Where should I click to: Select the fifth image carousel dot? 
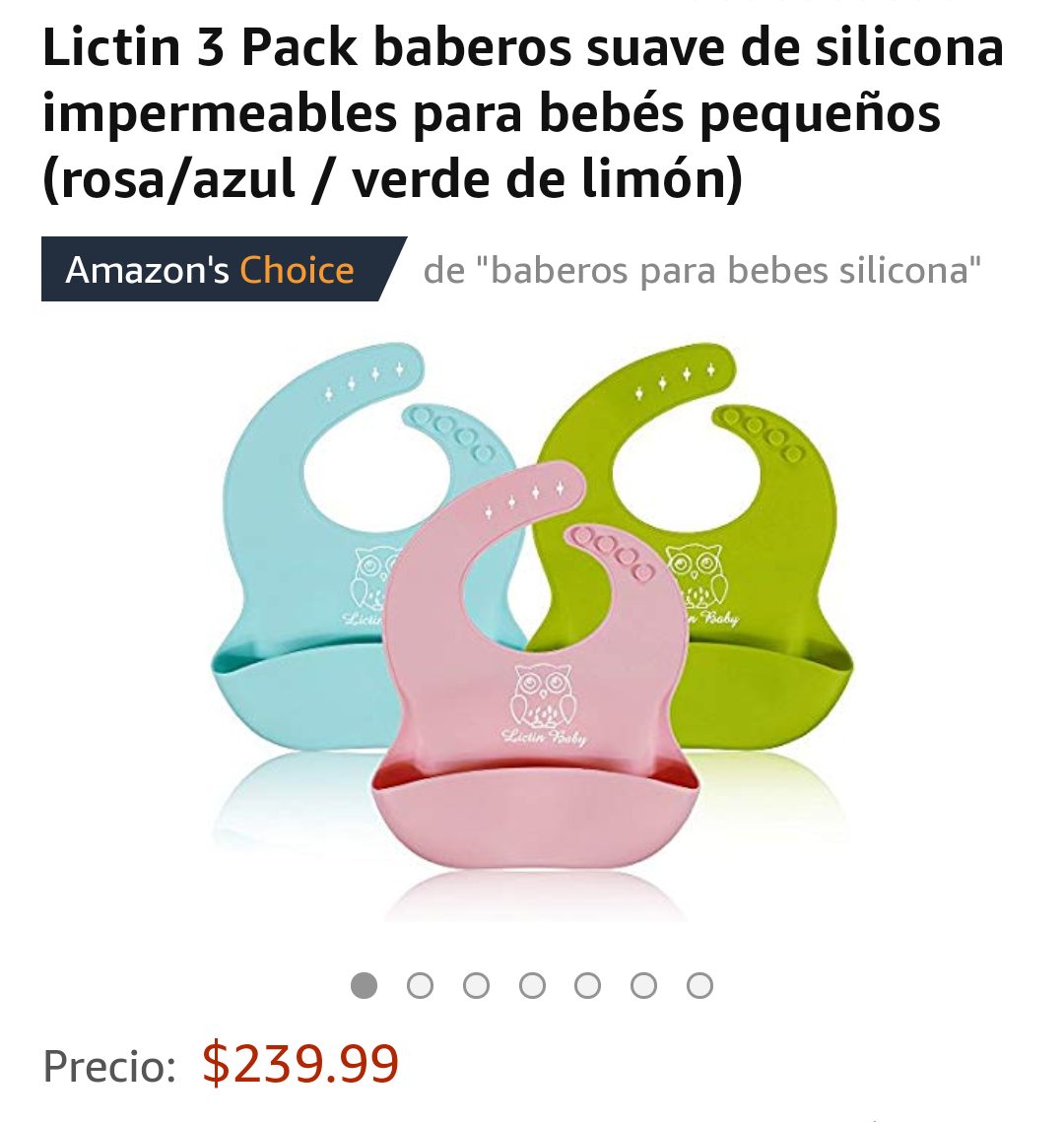tap(587, 985)
